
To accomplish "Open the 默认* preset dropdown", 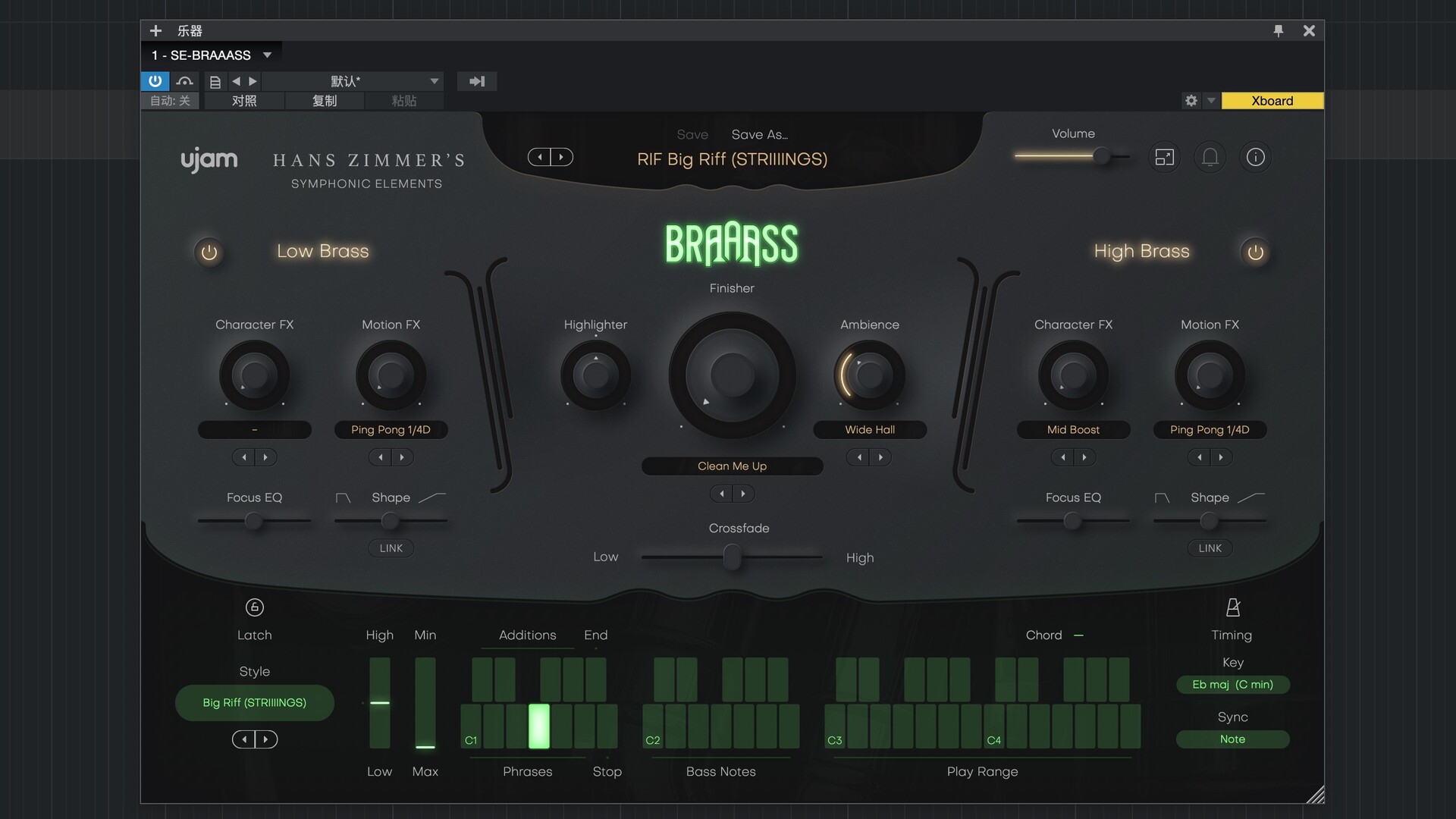I will (x=353, y=81).
